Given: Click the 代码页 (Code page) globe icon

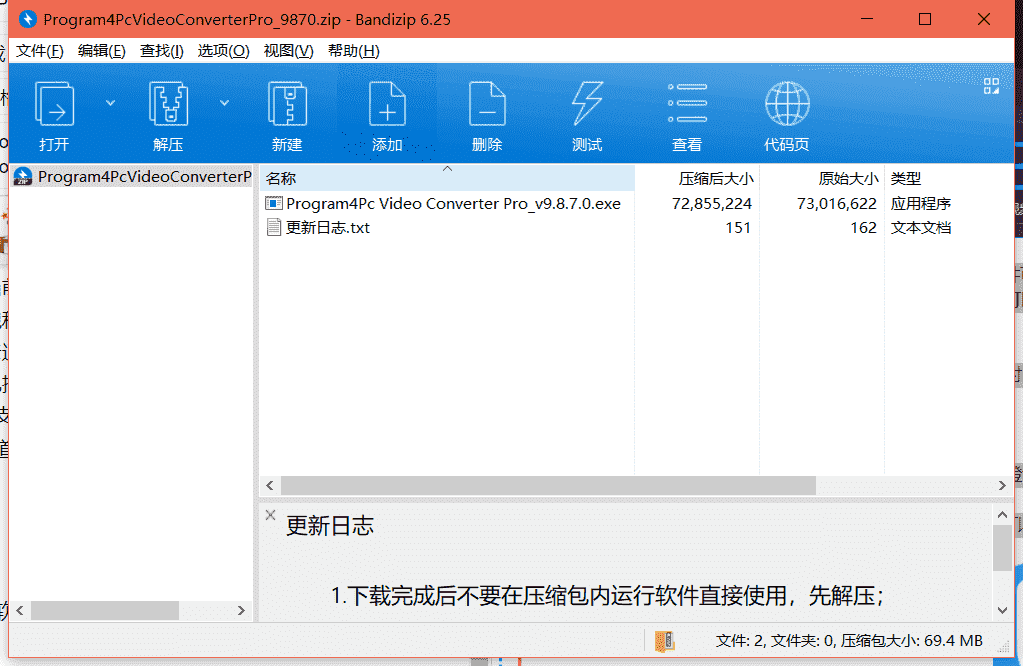Looking at the screenshot, I should [787, 104].
